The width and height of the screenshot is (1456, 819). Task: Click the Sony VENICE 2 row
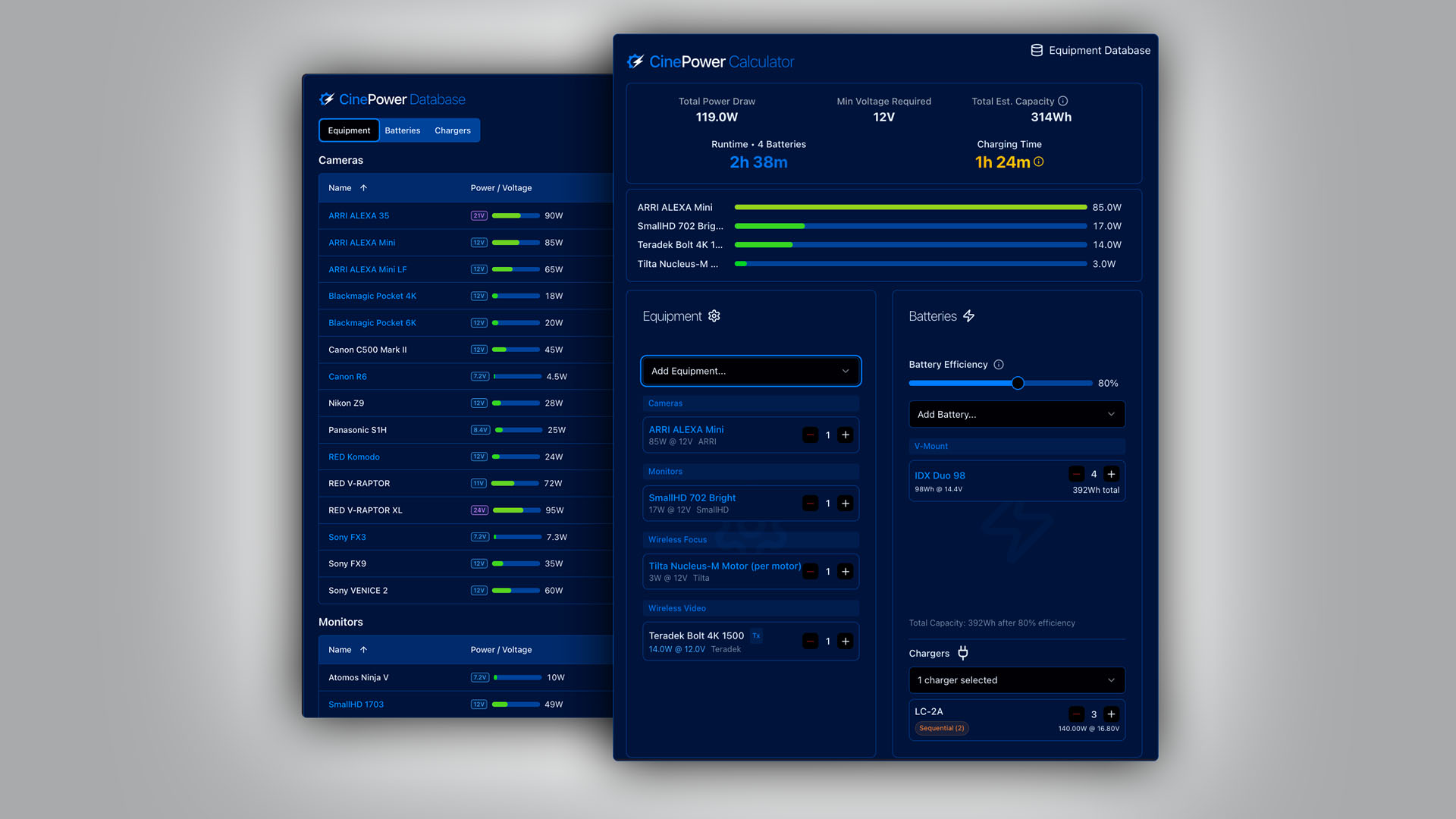pos(466,591)
